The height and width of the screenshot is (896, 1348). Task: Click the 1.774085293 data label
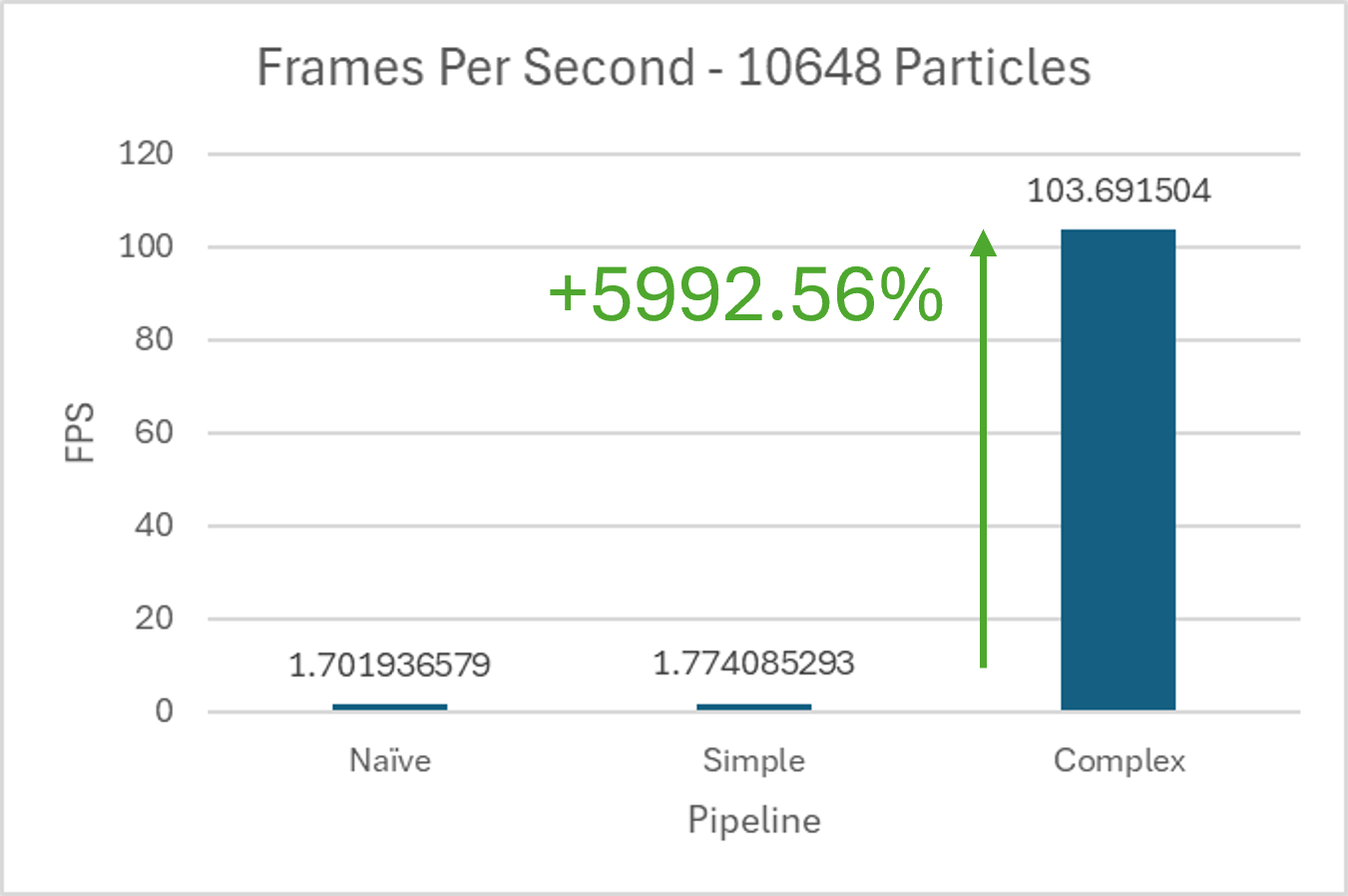pyautogui.click(x=753, y=663)
